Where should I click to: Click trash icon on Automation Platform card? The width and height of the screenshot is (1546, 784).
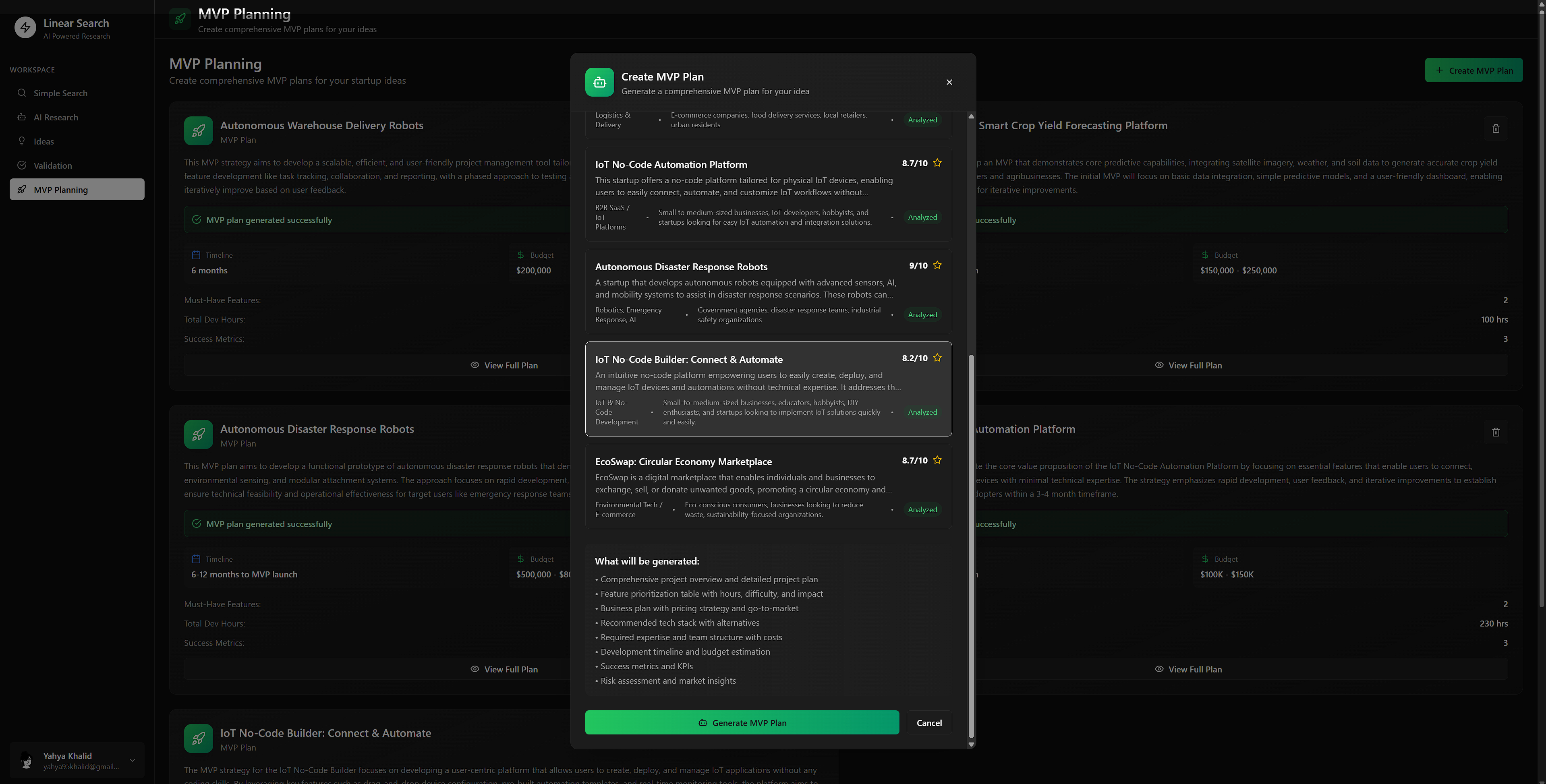[1496, 432]
